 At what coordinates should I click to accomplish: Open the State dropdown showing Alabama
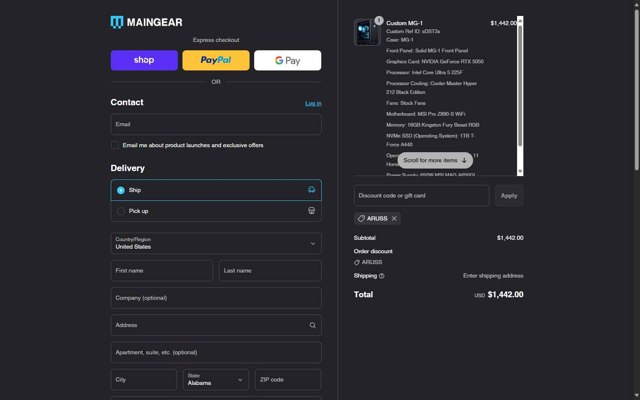click(216, 380)
